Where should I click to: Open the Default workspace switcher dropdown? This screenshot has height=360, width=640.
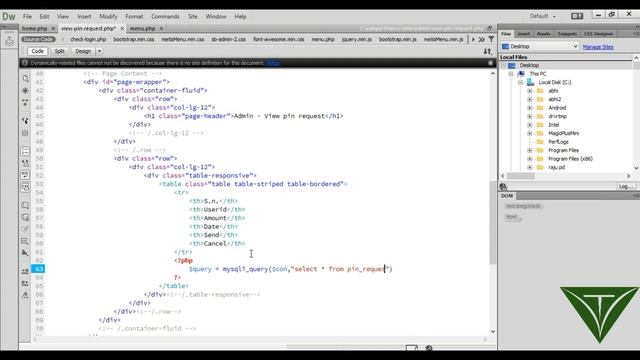click(543, 16)
